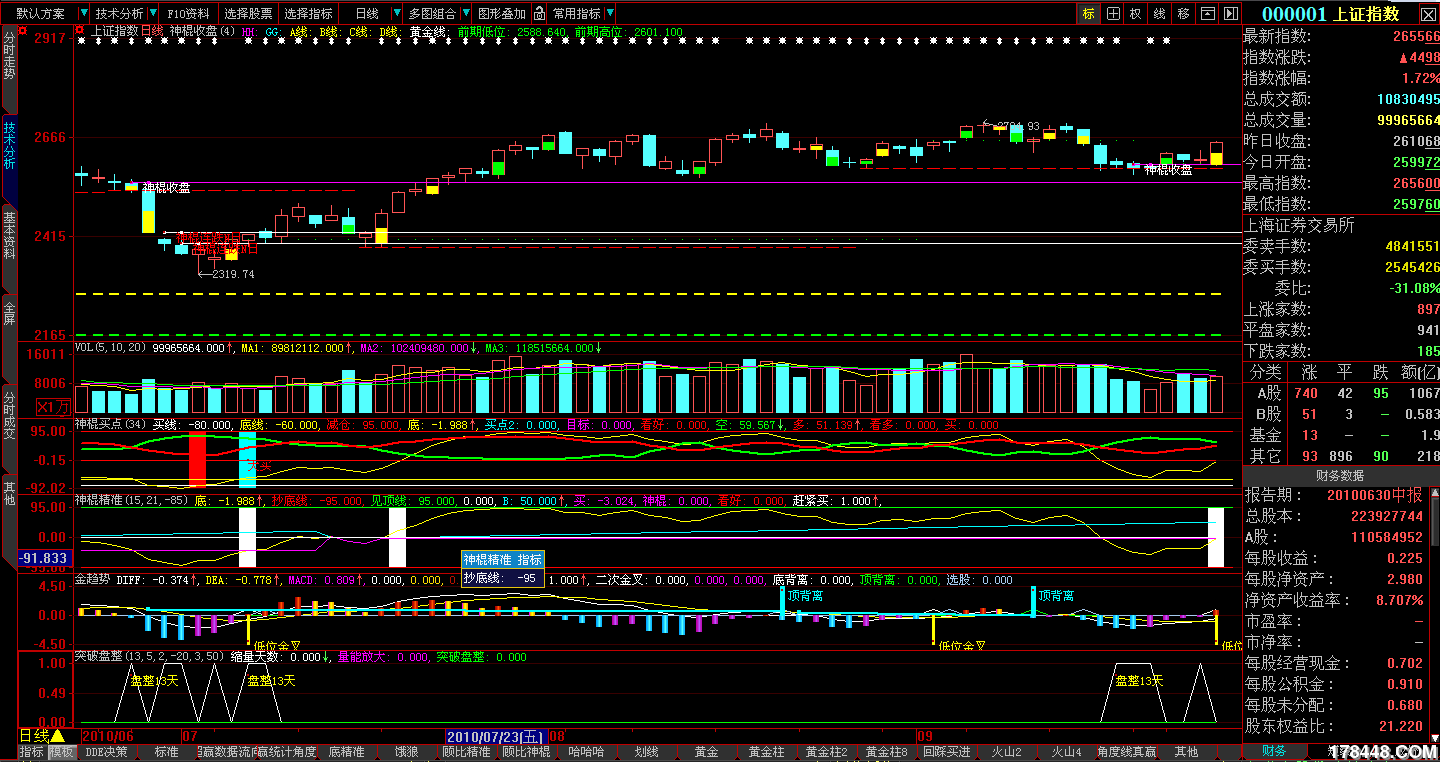
Task: Open the 技术分析 dropdown arrow
Action: coord(151,14)
